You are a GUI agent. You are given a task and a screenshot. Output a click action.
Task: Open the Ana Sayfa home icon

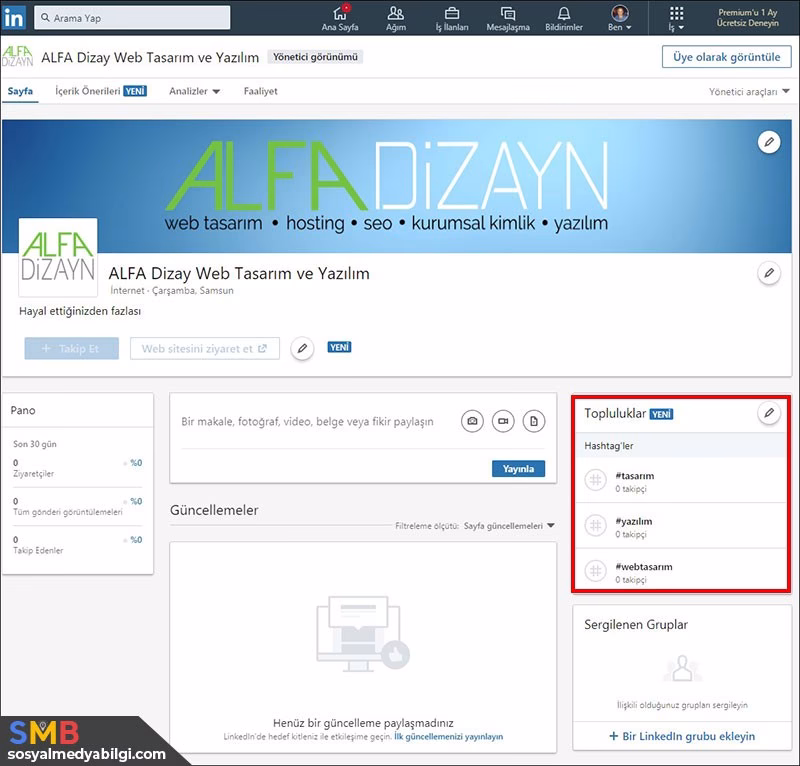click(341, 16)
